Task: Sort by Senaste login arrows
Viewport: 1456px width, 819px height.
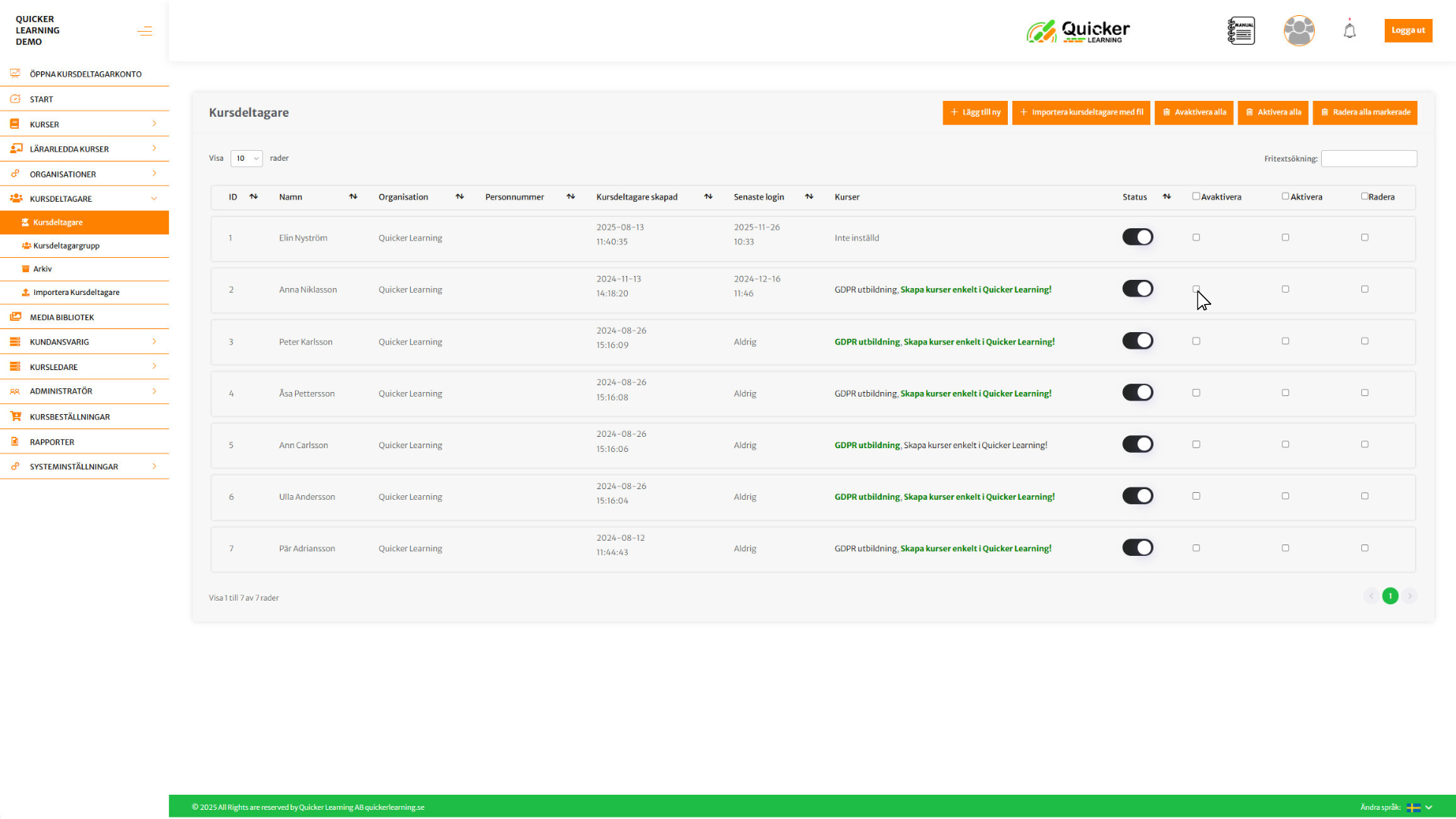Action: 809,197
